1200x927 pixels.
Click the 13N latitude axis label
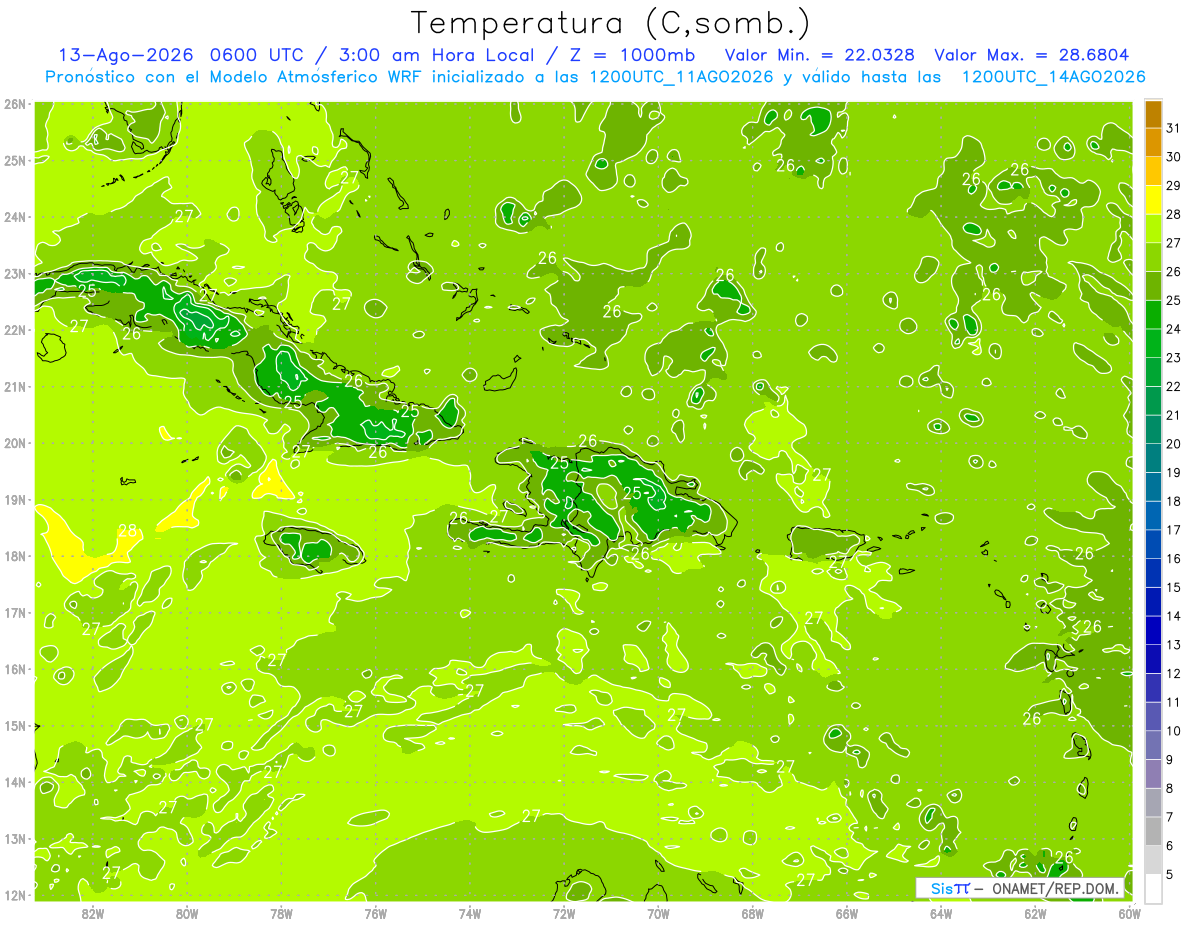pyautogui.click(x=15, y=838)
